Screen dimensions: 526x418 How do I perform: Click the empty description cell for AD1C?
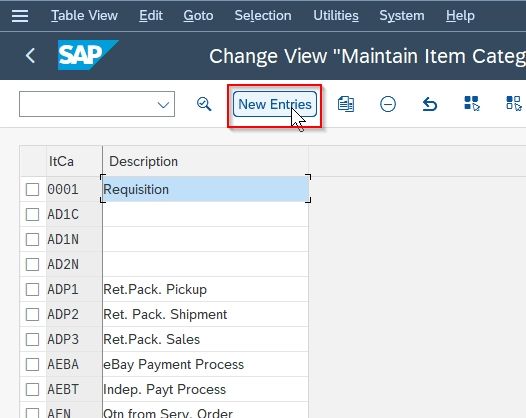[205, 214]
